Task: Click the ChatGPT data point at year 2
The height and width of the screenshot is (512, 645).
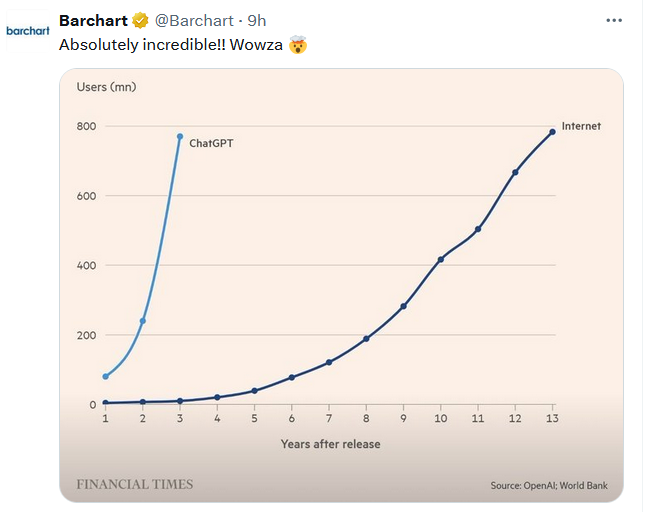Action: click(143, 321)
